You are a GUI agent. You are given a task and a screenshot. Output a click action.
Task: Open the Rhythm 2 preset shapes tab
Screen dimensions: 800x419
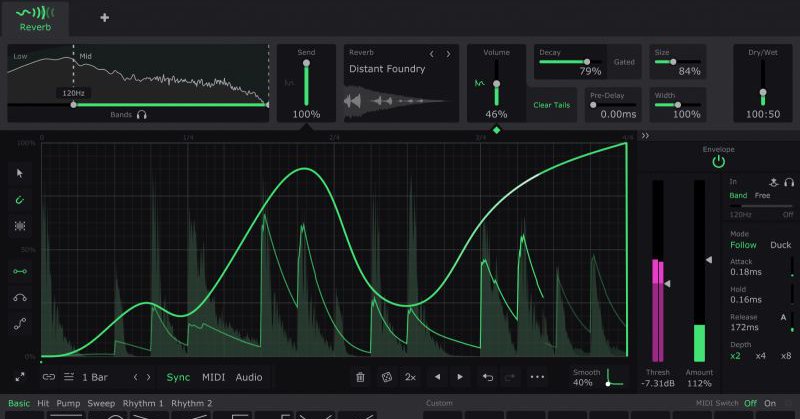(191, 403)
